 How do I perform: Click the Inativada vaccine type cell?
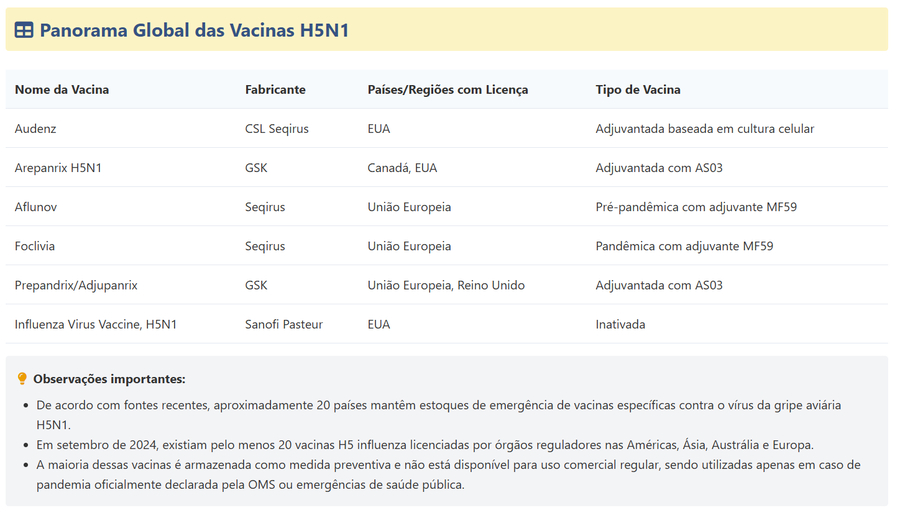620,324
